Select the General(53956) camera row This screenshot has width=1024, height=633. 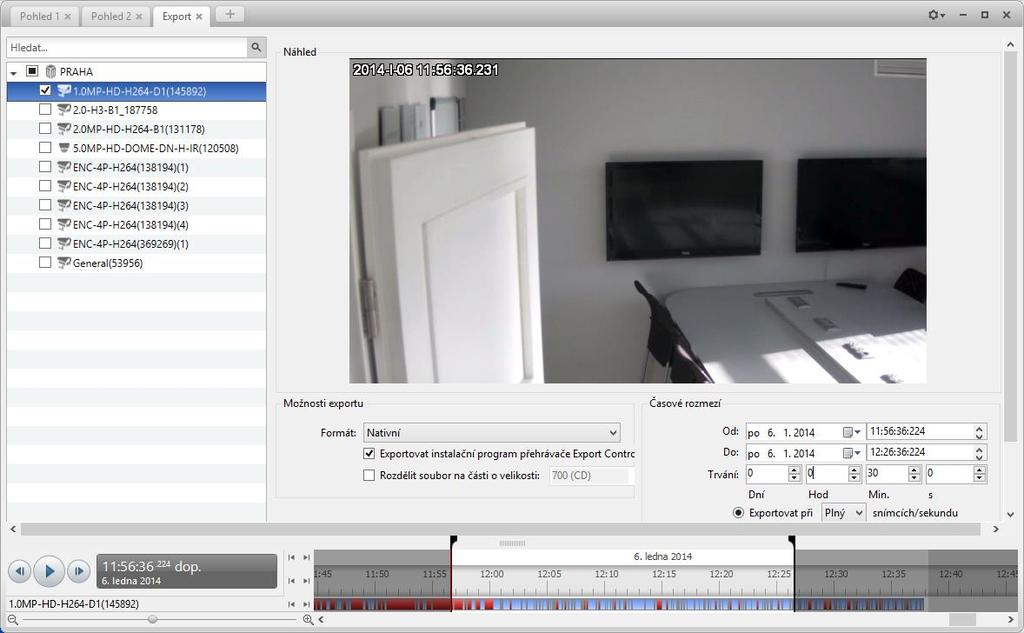tap(136, 263)
